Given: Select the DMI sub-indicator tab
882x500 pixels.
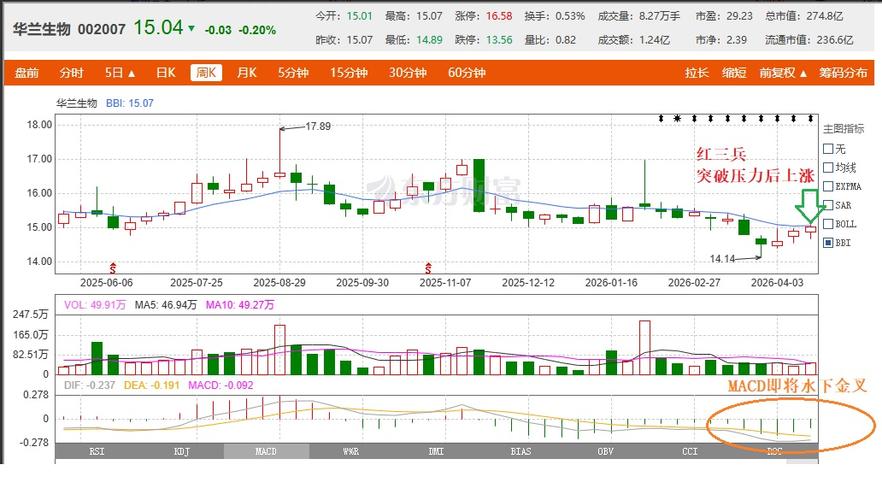Looking at the screenshot, I should (436, 451).
